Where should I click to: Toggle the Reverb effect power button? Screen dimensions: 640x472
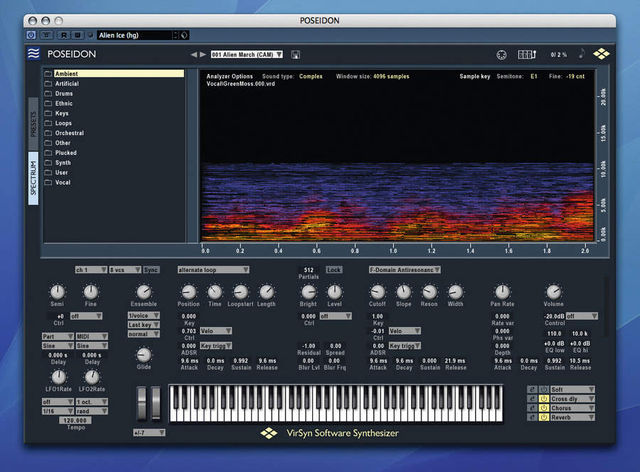(x=544, y=417)
